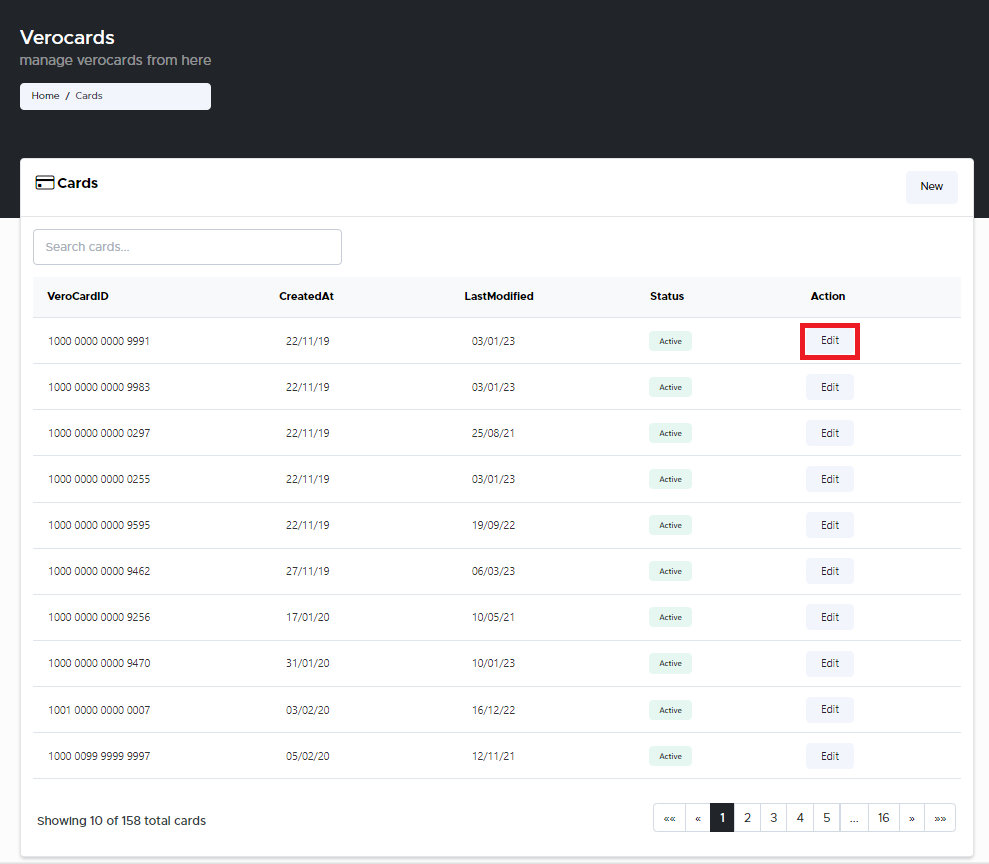
Task: Click Active status badge for card 9983
Action: (670, 387)
